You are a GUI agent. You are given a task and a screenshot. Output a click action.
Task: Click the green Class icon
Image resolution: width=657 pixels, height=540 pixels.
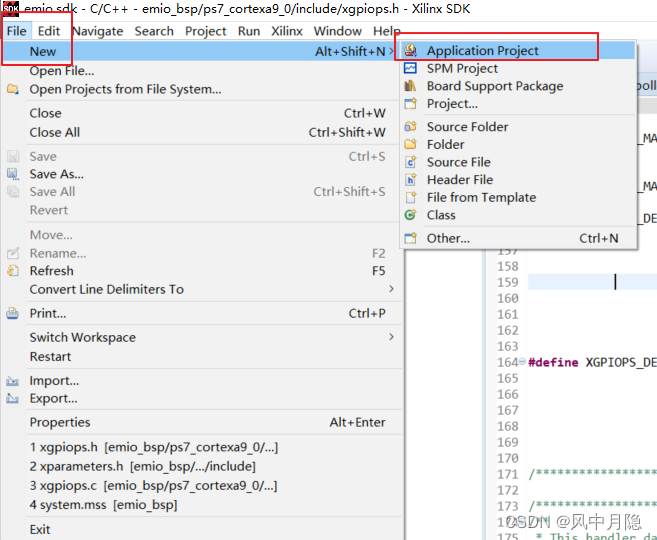tap(410, 215)
